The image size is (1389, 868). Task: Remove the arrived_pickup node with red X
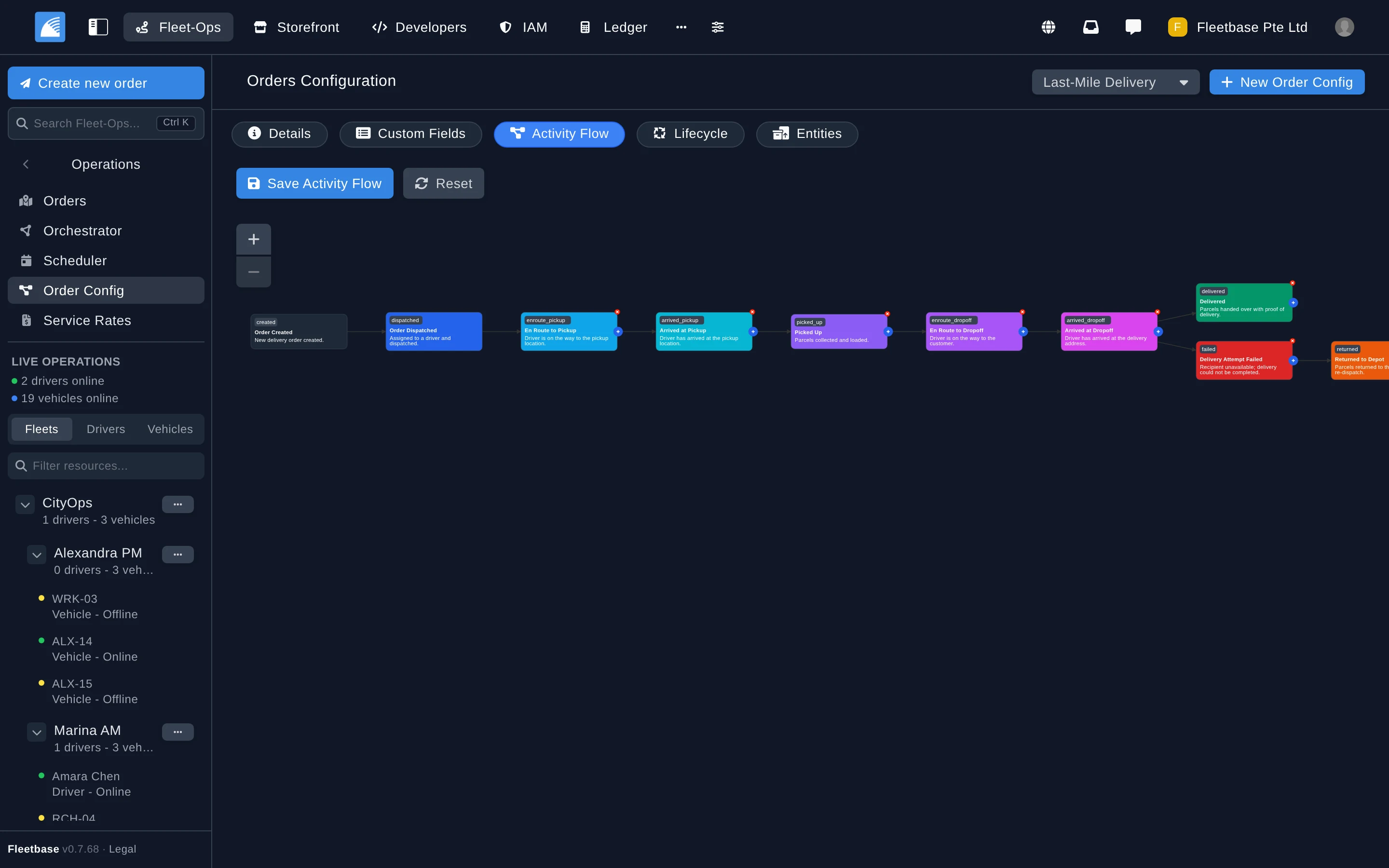(x=752, y=312)
